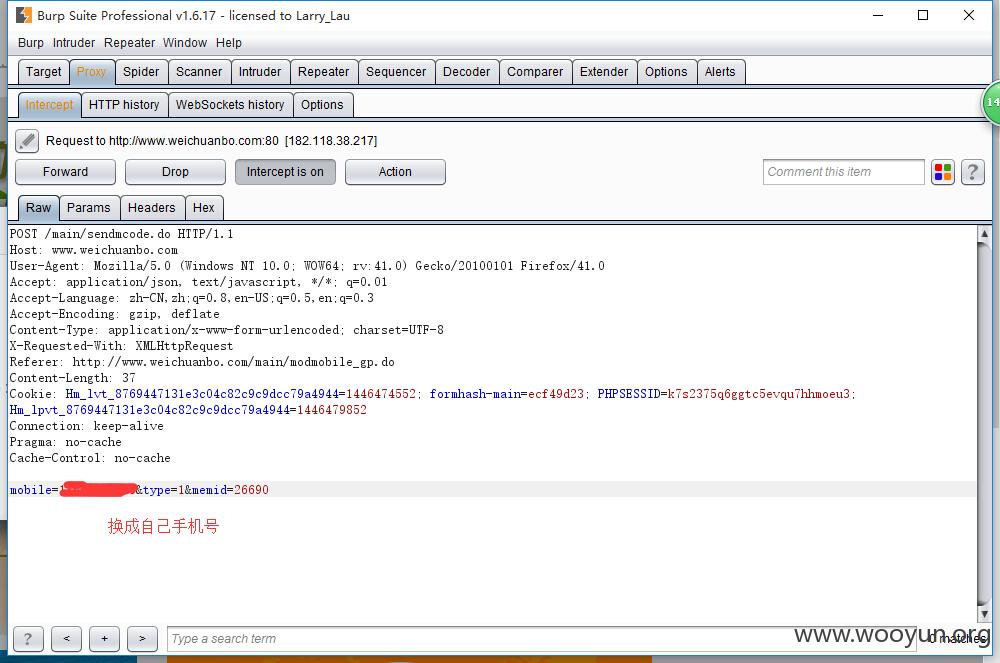
Task: Click the question mark help icon near comment field
Action: [x=973, y=172]
